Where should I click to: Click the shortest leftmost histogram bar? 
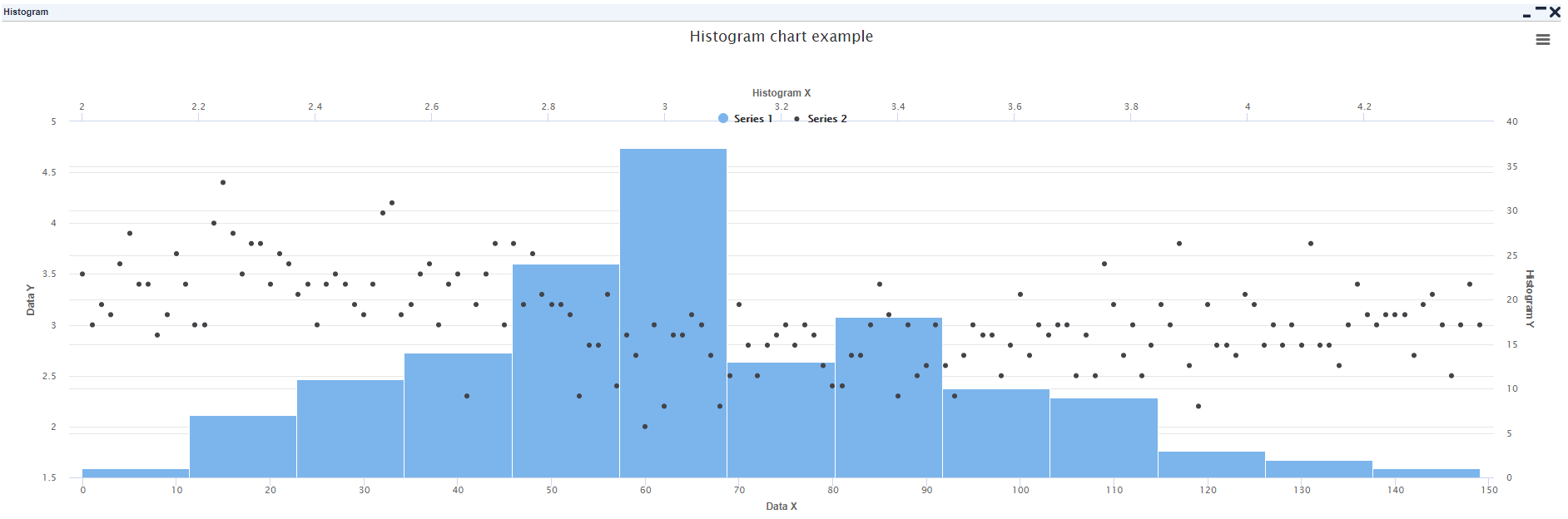(135, 473)
